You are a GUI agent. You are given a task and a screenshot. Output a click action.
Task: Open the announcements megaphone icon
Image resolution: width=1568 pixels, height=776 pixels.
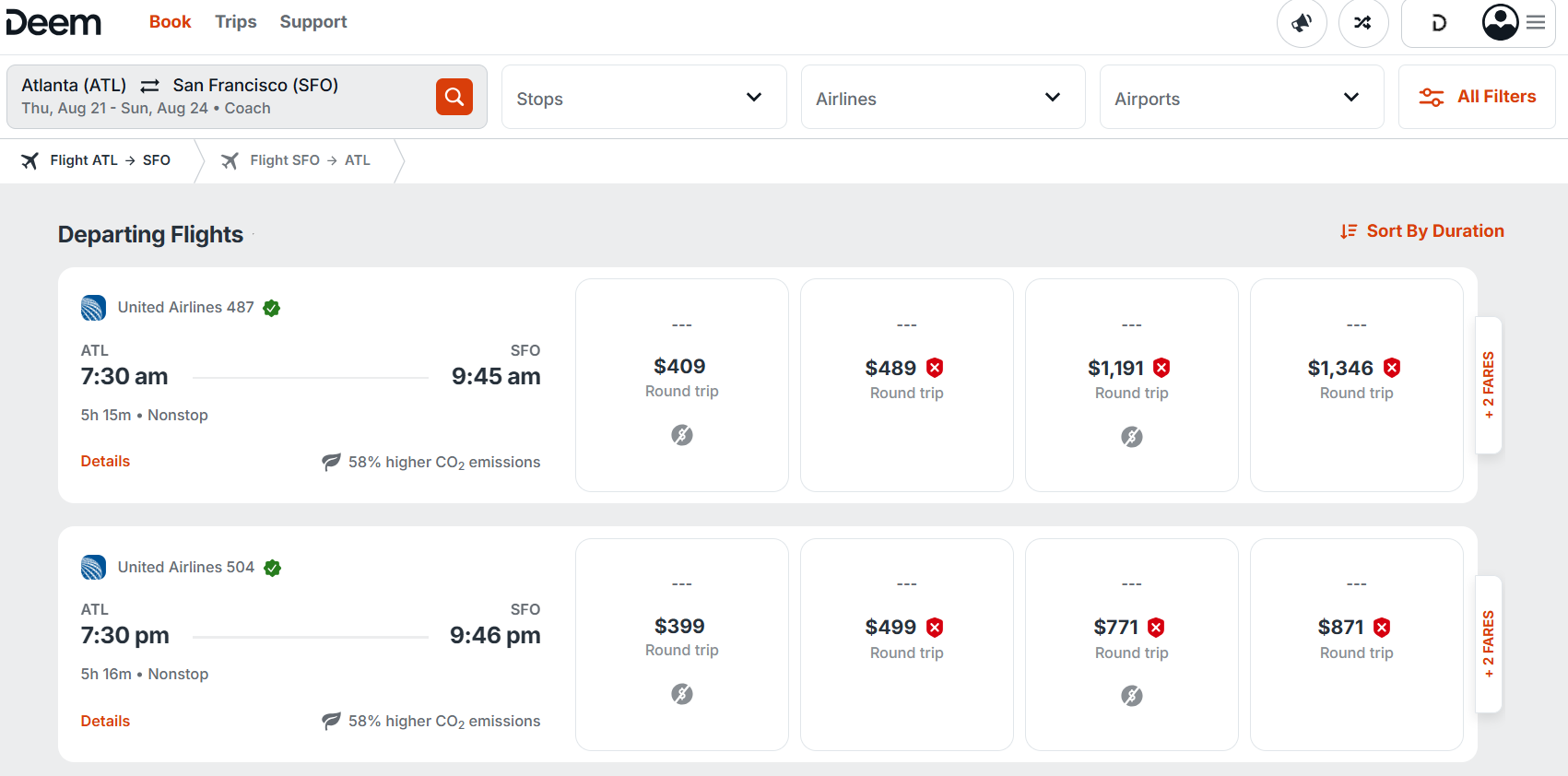[1302, 23]
